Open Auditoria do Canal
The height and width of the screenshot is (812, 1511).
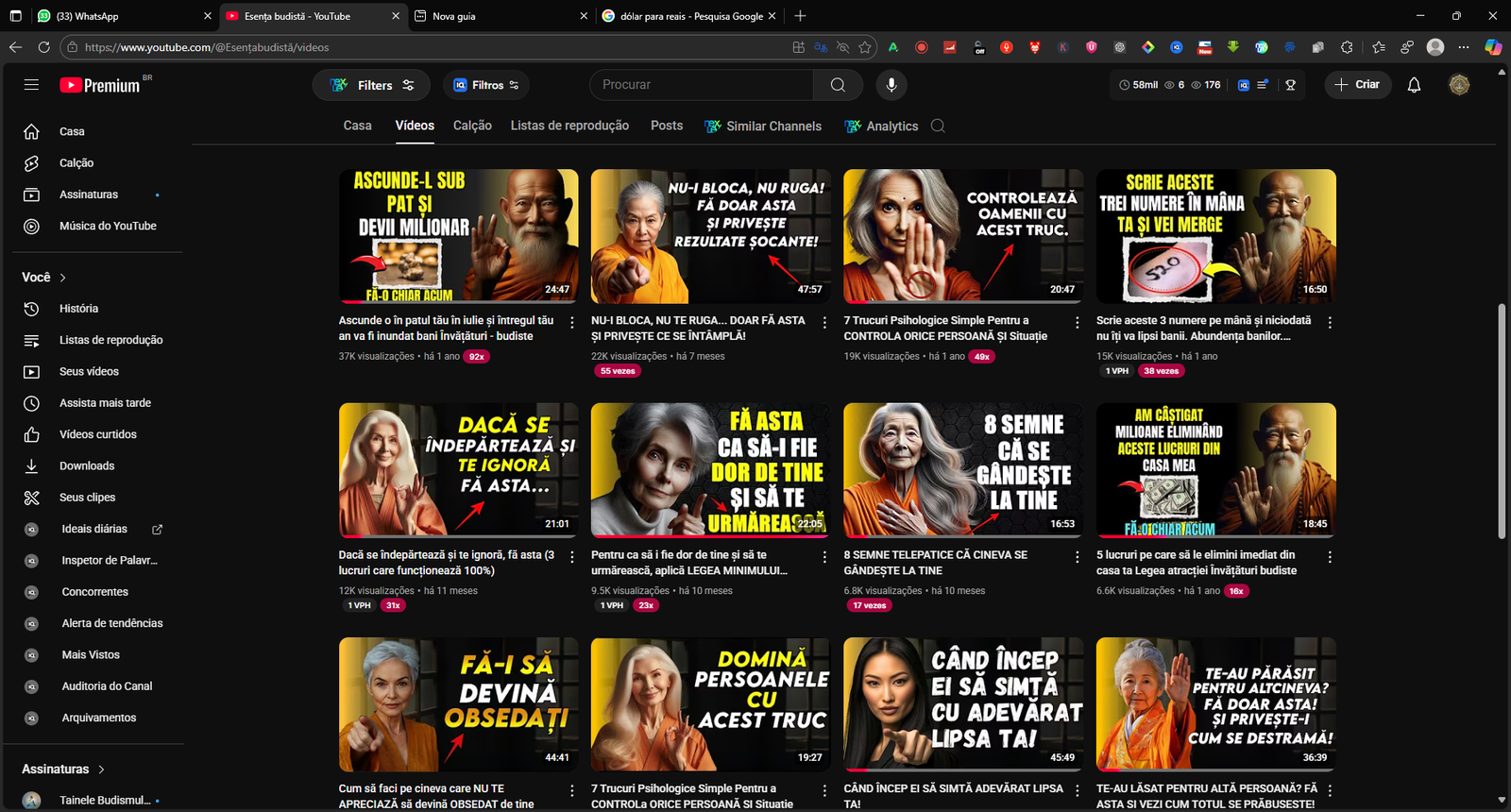click(107, 686)
